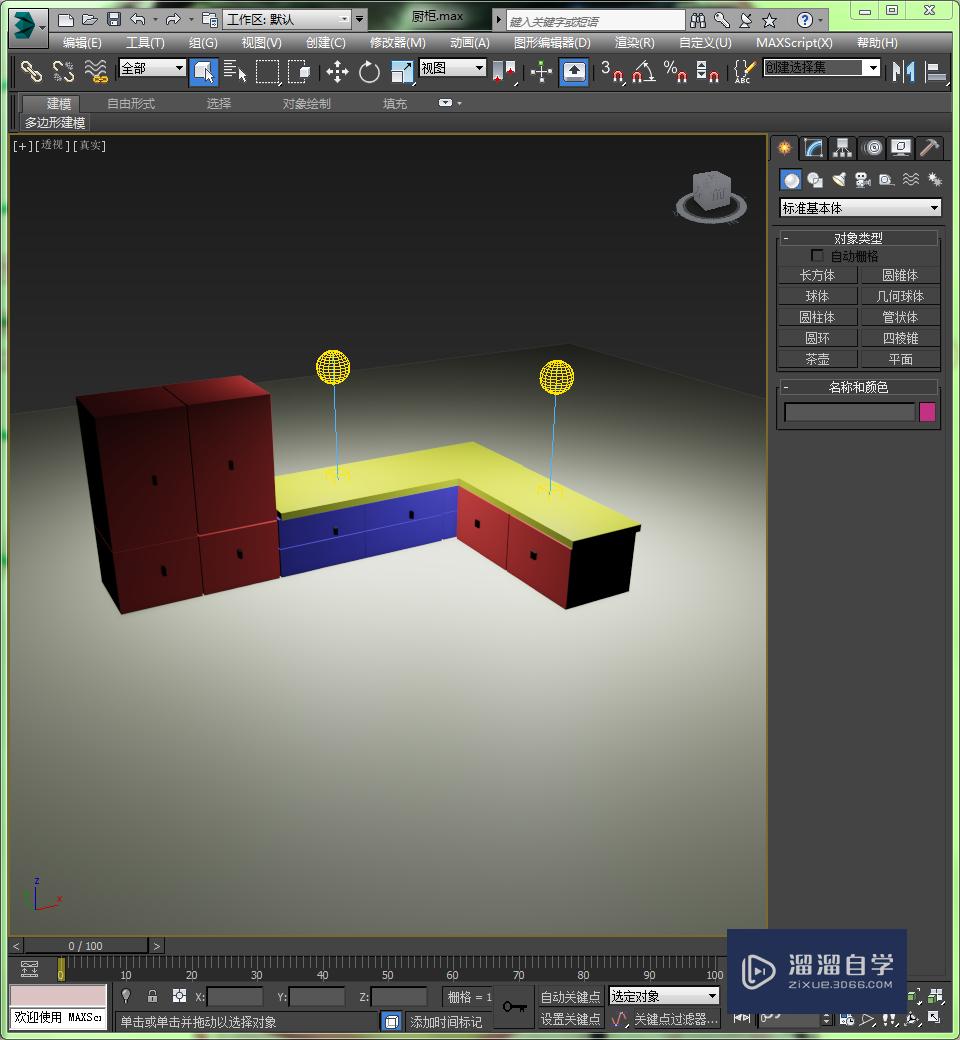Expand the 全部 selection filter dropdown
960x1040 pixels.
pyautogui.click(x=152, y=68)
